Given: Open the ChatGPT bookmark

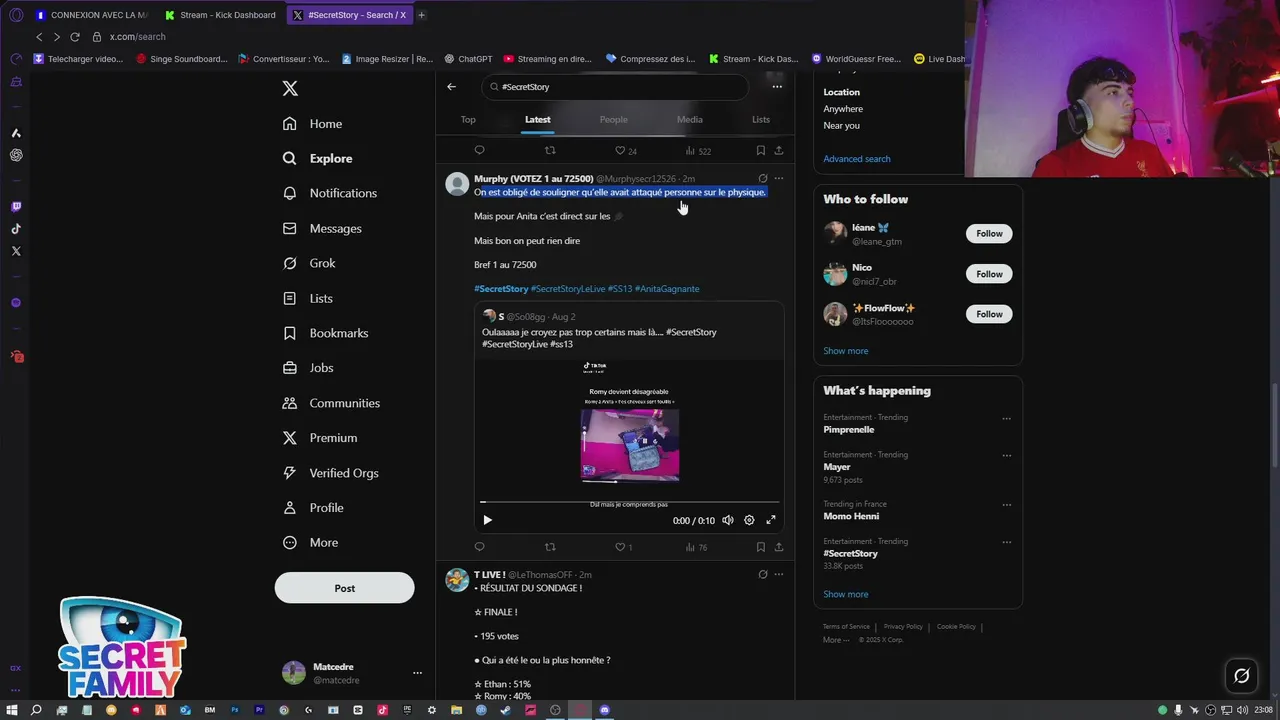Looking at the screenshot, I should click(x=469, y=59).
